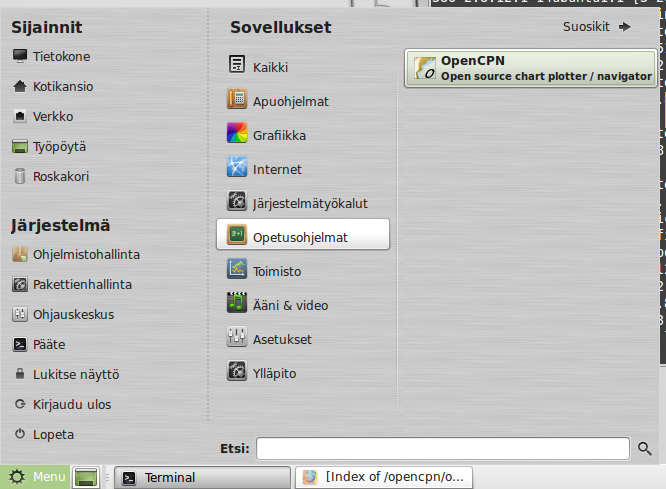Open the Pääte terminal icon
Screen dimensions: 666x489
pyautogui.click(x=20, y=344)
